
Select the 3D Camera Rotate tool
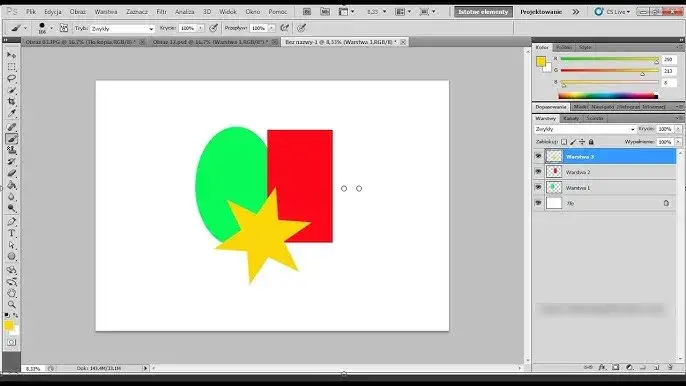(11, 281)
